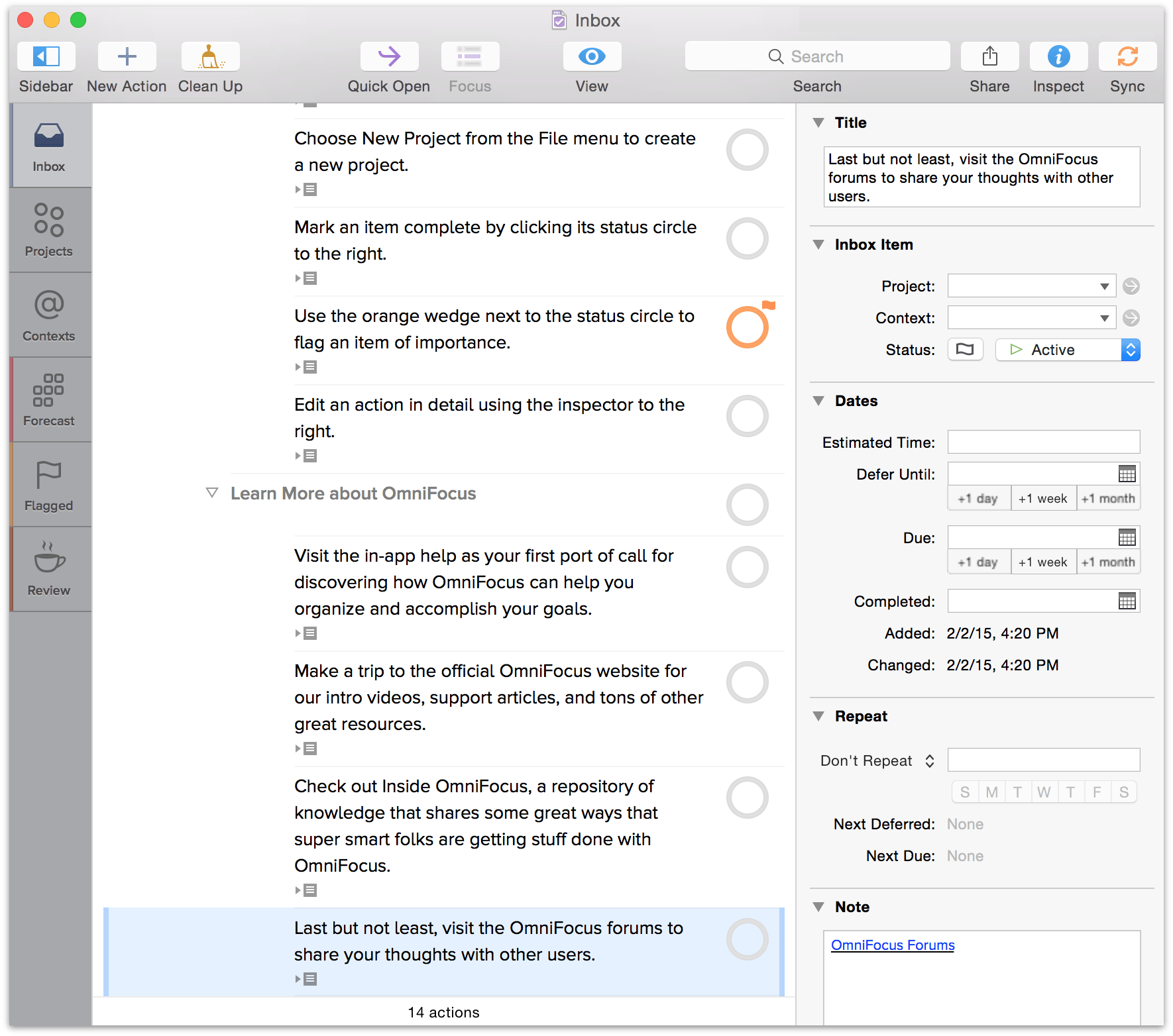Expand note under 'Mark an item complete' item
Viewport: 1173px width, 1036px height.
click(306, 278)
